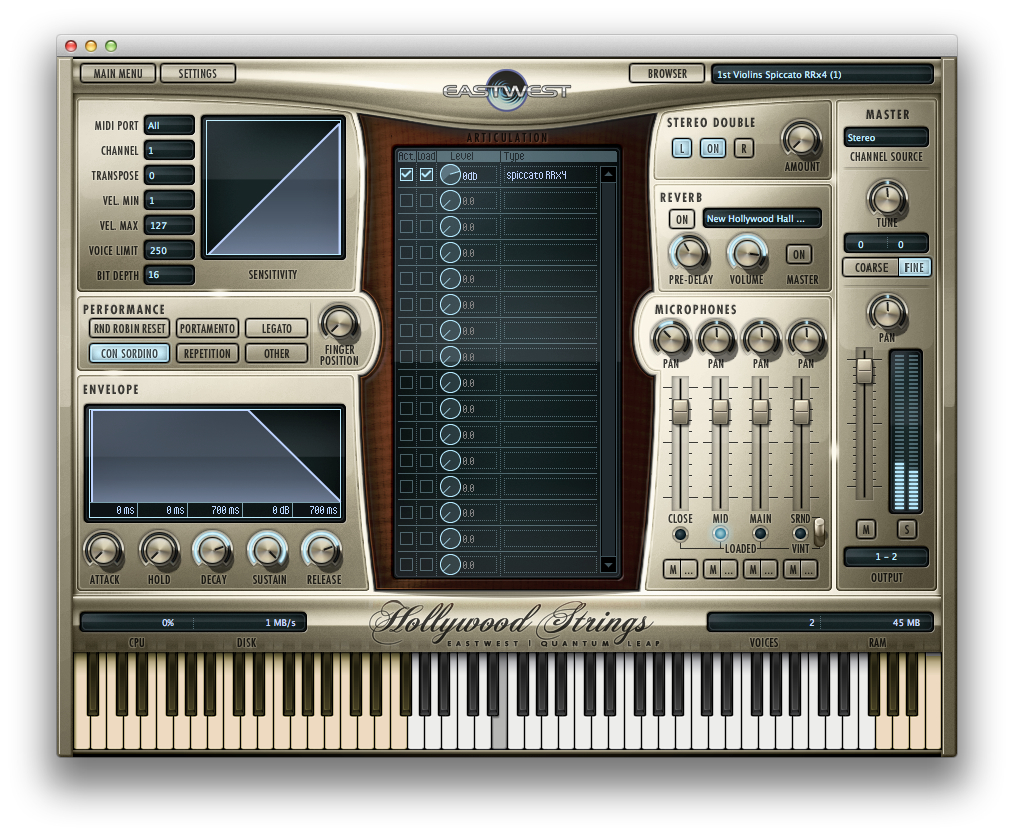This screenshot has width=1014, height=836.
Task: Turn the Finger Position knob
Action: [340, 323]
